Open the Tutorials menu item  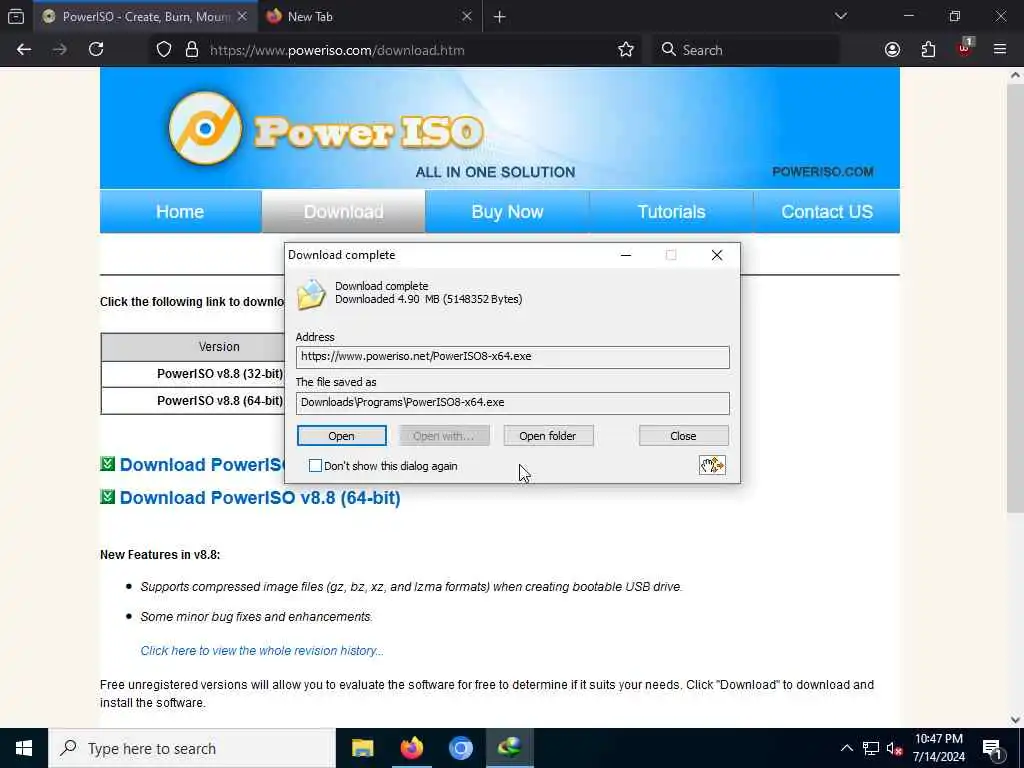(x=671, y=212)
